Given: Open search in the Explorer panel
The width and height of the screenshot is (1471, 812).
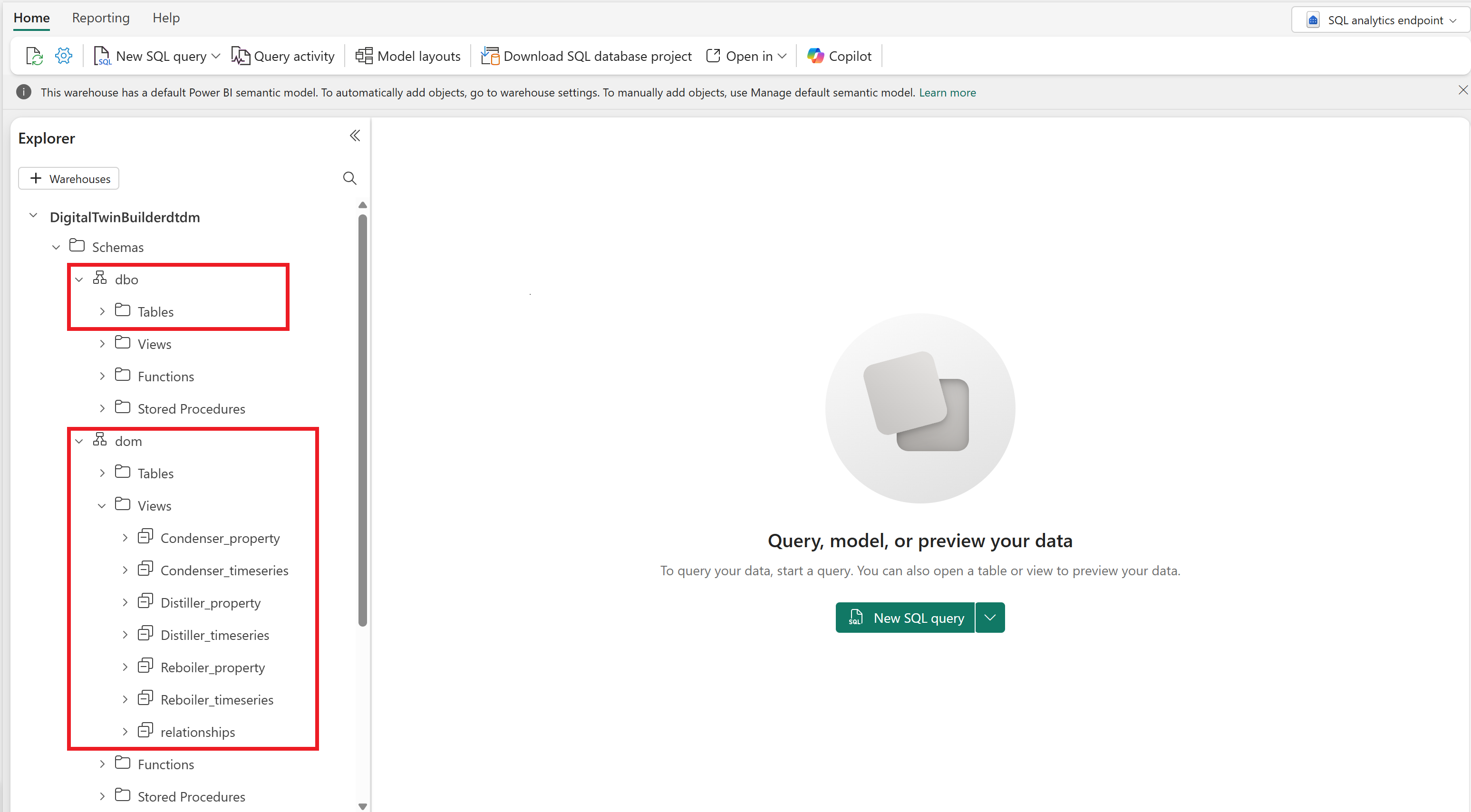Looking at the screenshot, I should coord(350,178).
